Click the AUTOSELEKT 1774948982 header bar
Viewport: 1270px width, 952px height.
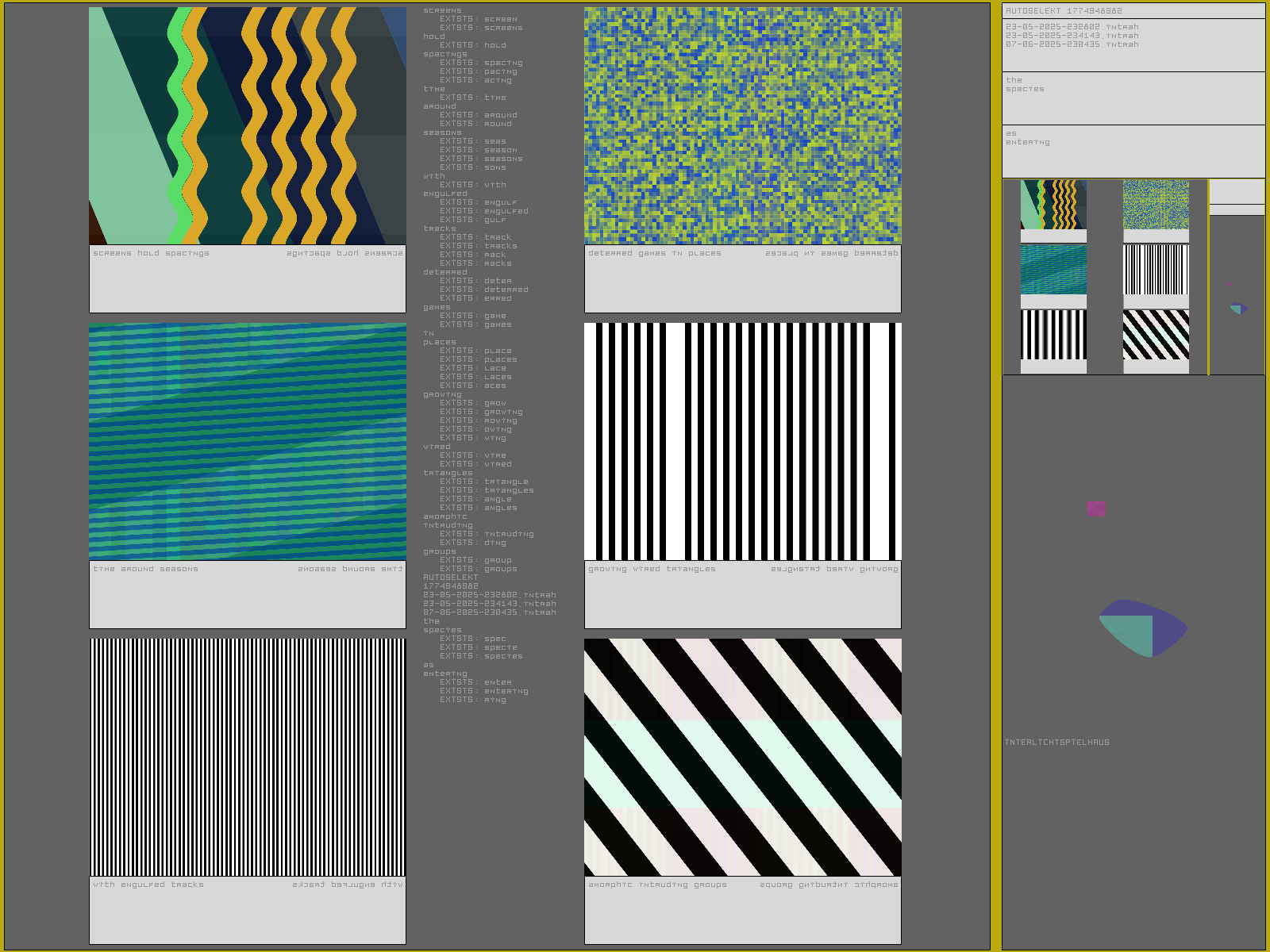pos(1133,11)
